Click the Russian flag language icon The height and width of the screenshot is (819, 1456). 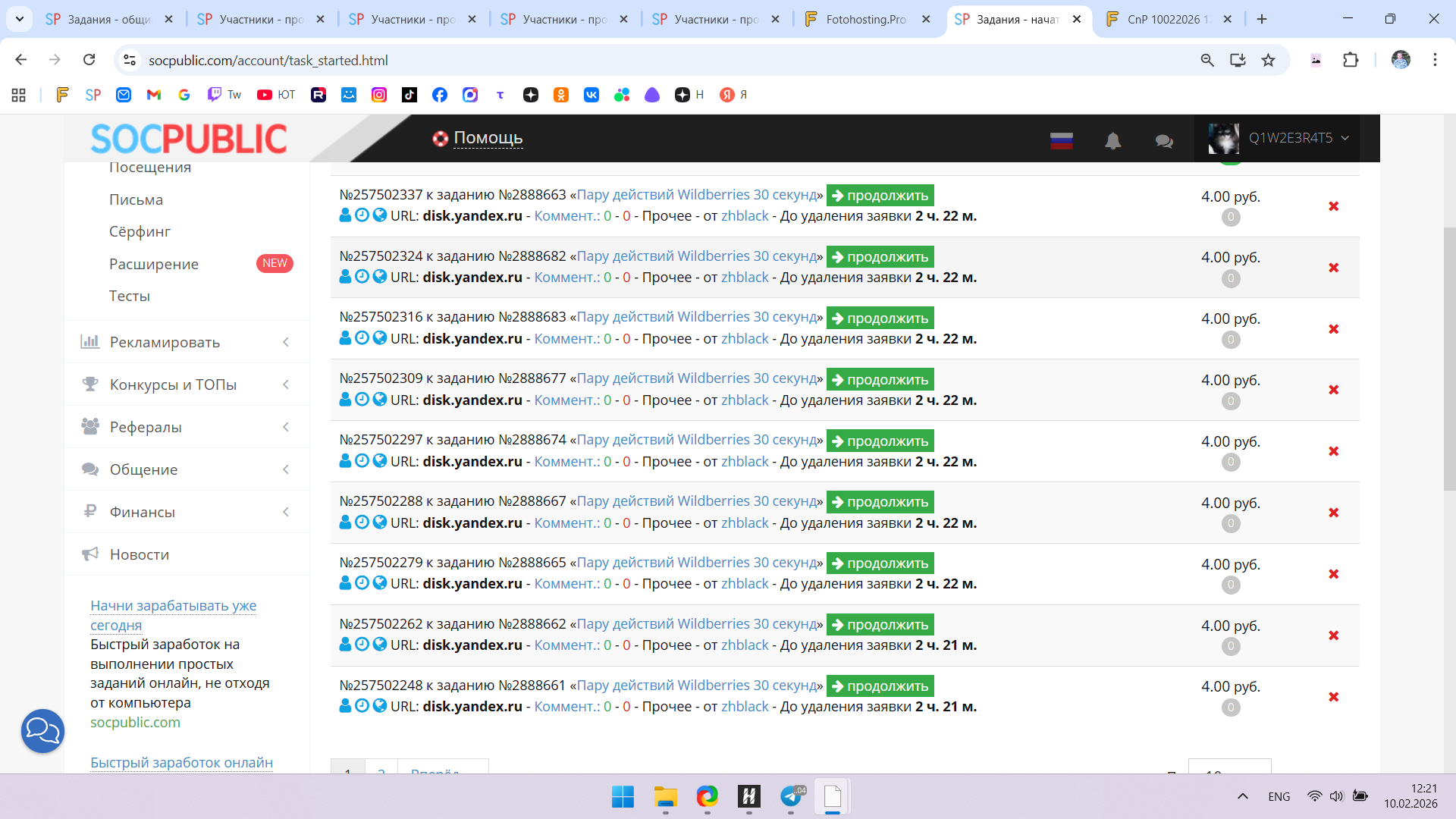[1061, 140]
